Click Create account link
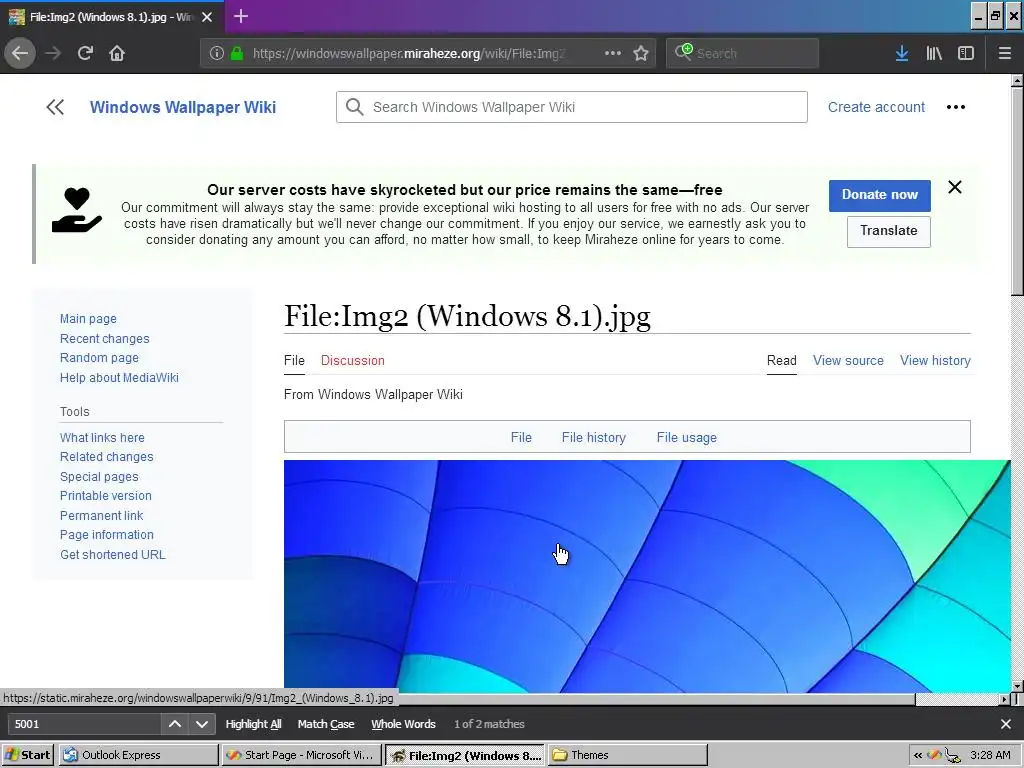1024x768 pixels. coord(876,107)
